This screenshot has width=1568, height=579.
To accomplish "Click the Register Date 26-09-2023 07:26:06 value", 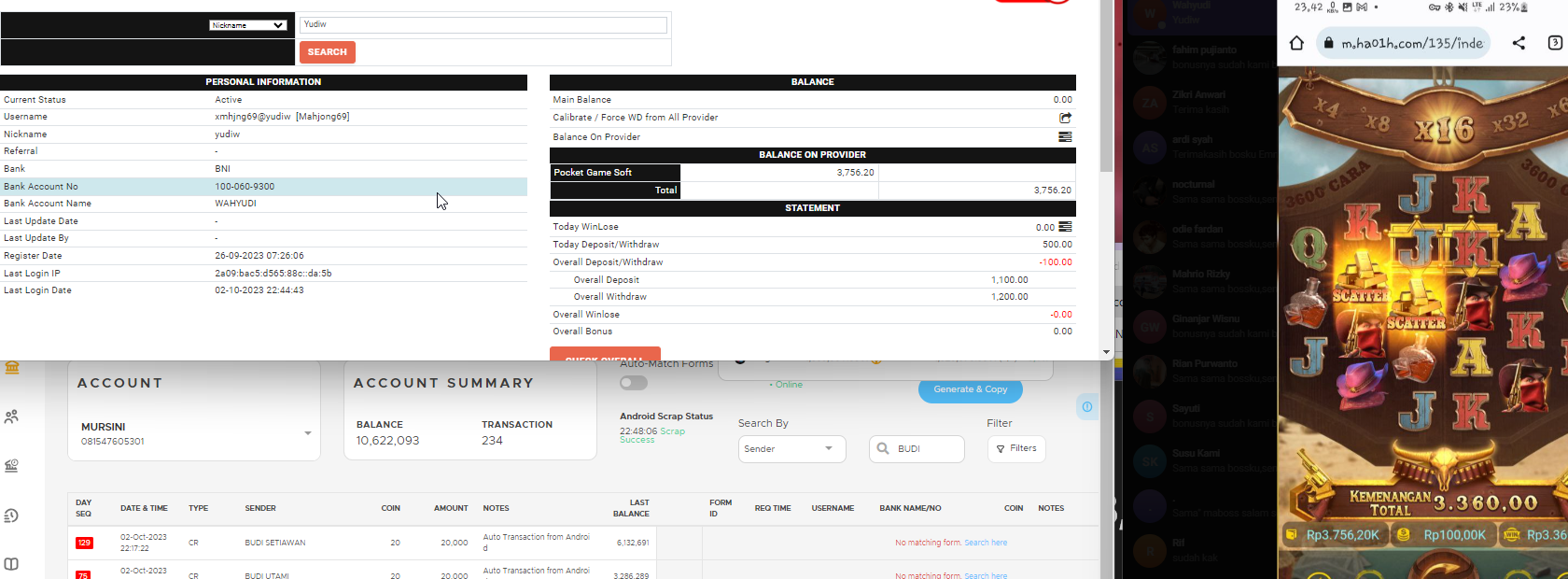I will pos(259,256).
